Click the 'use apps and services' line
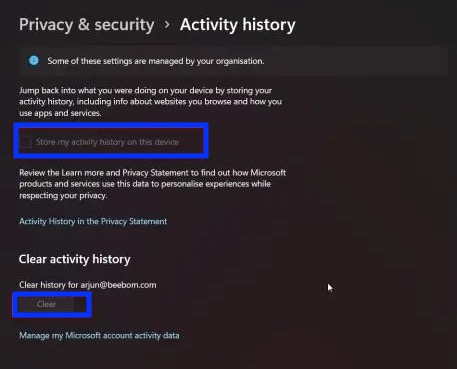 (x=60, y=113)
